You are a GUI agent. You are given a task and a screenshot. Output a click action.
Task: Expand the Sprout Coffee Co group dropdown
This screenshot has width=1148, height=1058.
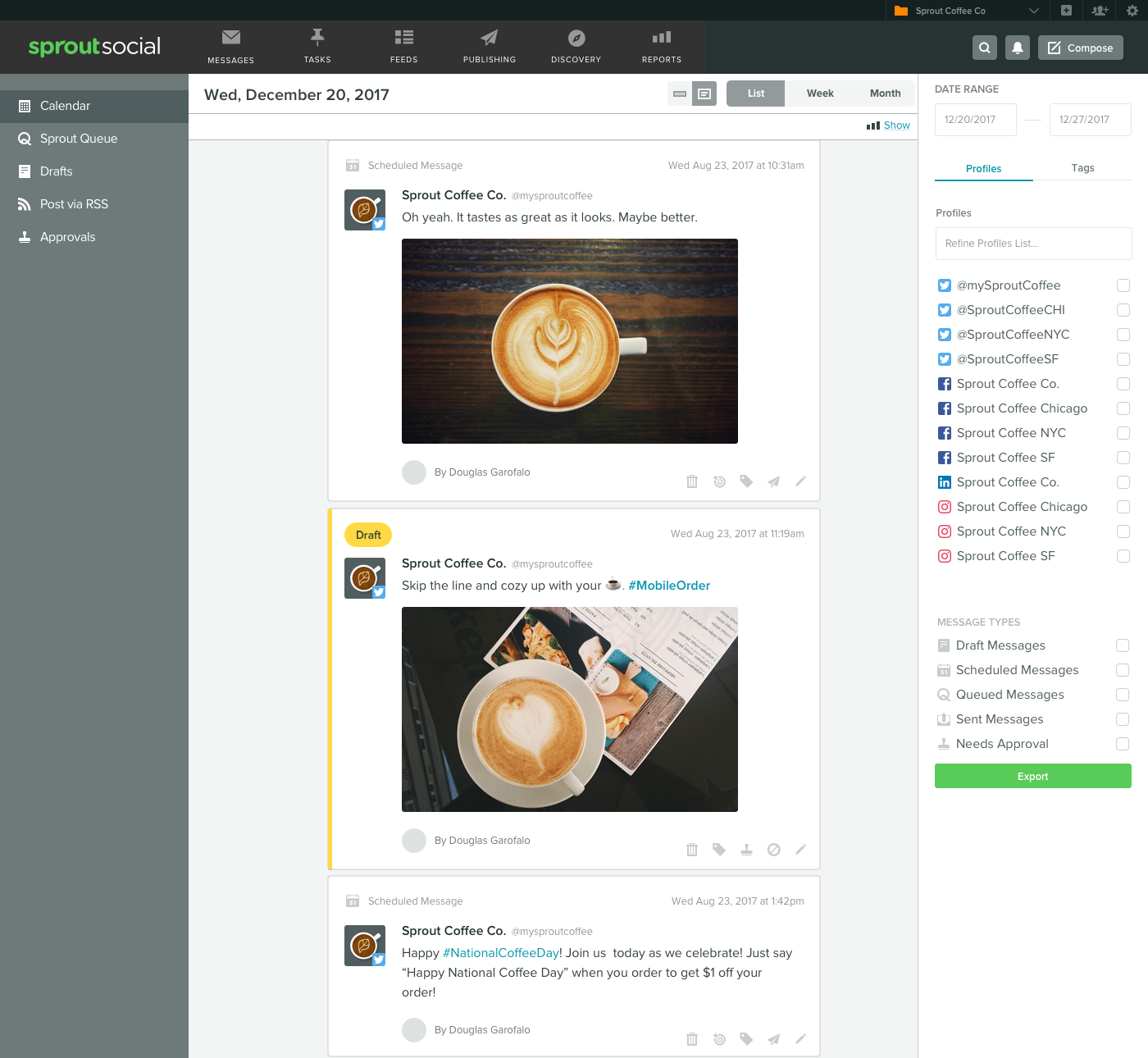click(968, 11)
